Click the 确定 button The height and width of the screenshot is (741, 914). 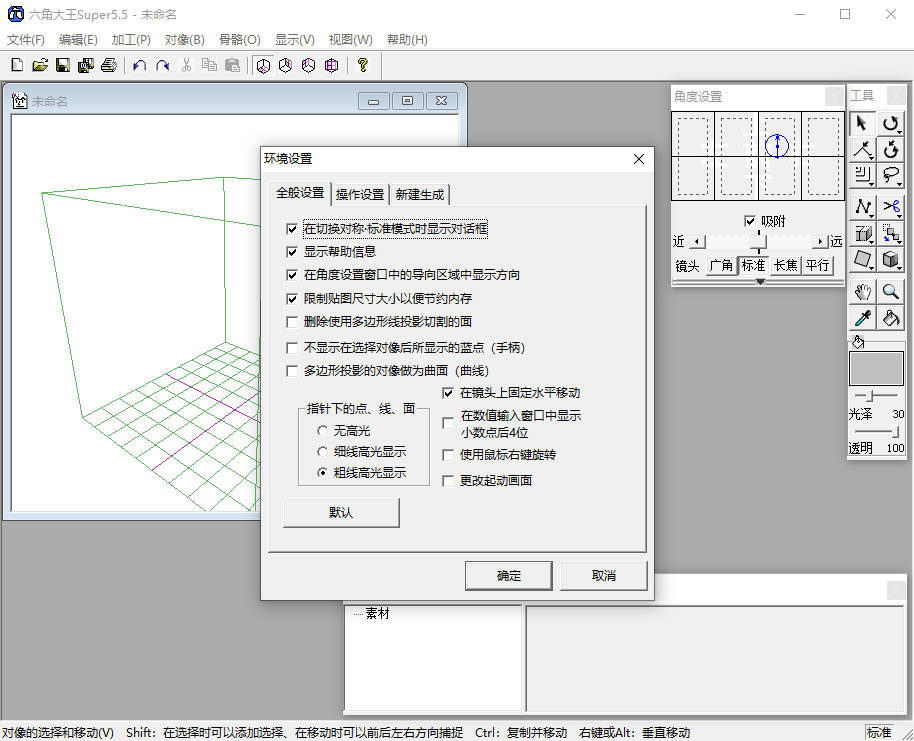tap(509, 576)
